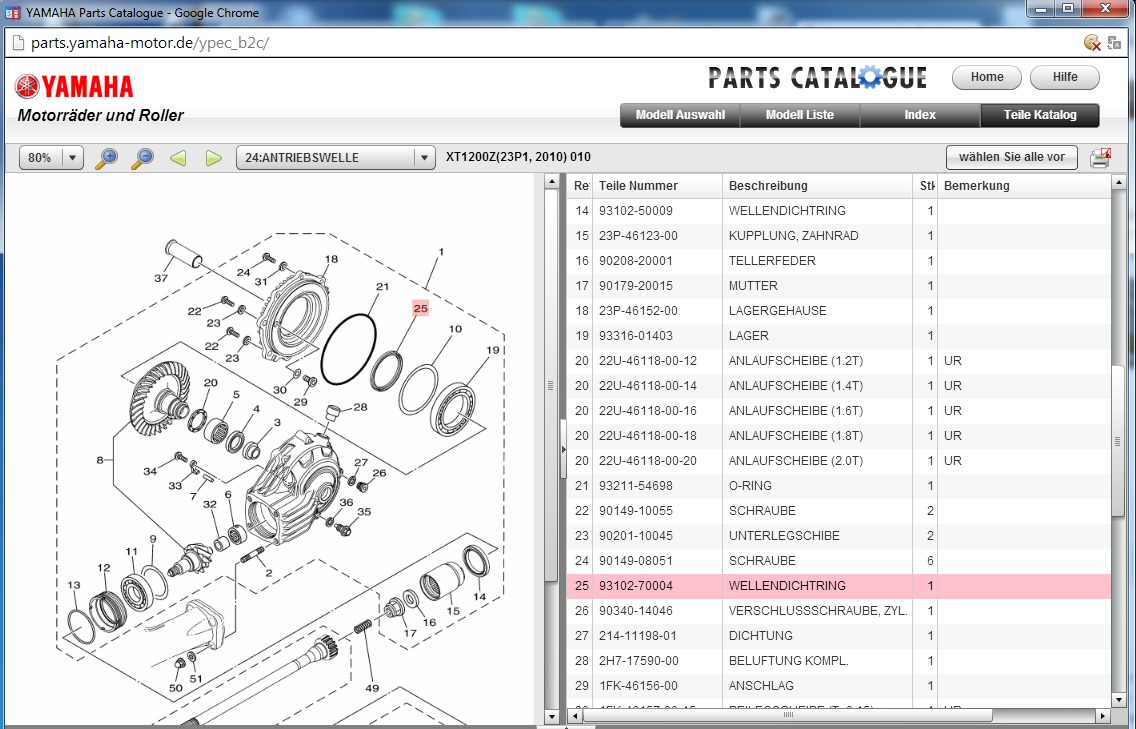
Task: Click the translate icon in address bar
Action: tap(1114, 43)
